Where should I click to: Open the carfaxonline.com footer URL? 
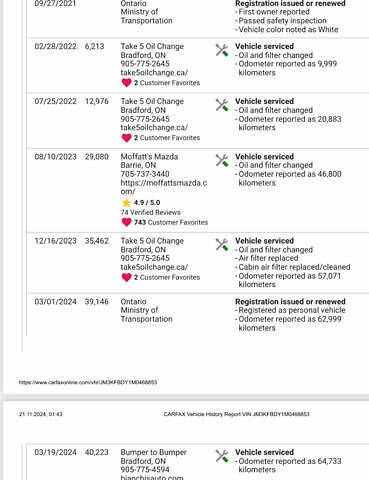pyautogui.click(x=88, y=382)
